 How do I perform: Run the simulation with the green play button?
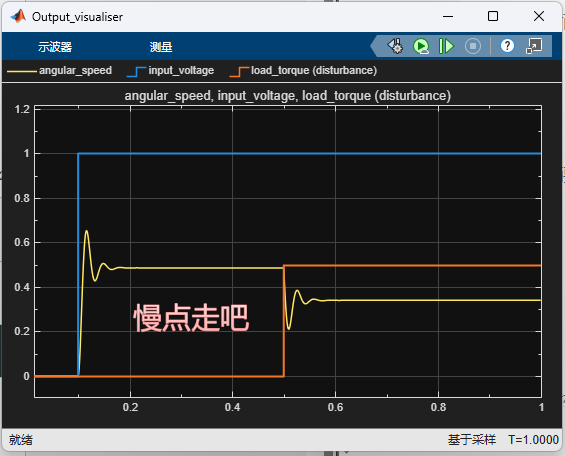[421, 46]
